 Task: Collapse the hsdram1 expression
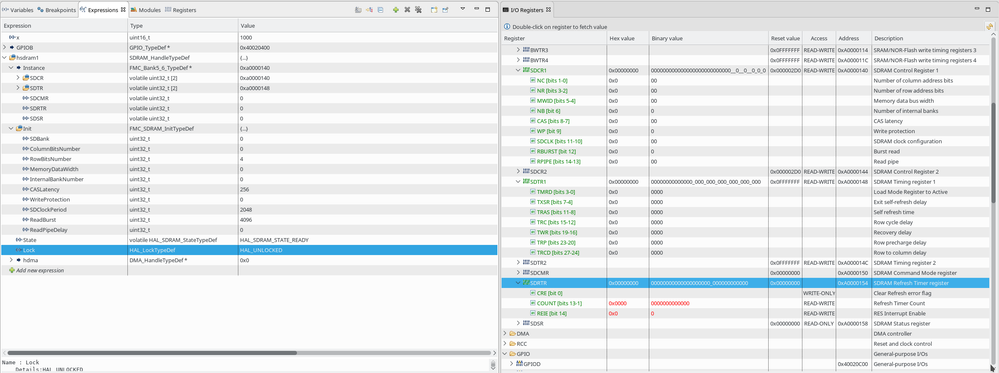tap(5, 57)
